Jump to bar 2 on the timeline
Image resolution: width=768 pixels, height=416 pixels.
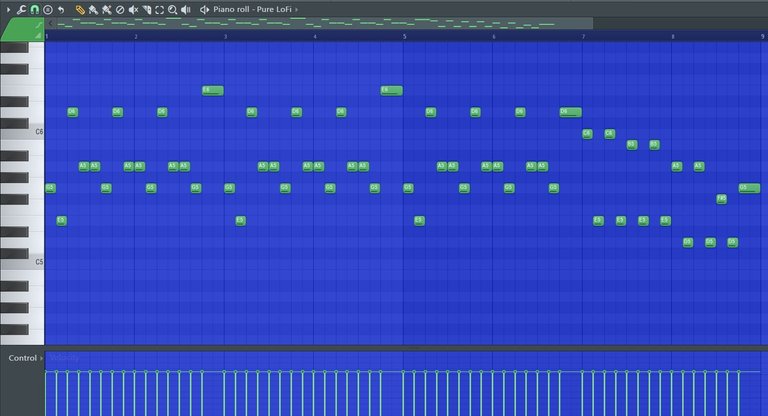tap(136, 37)
